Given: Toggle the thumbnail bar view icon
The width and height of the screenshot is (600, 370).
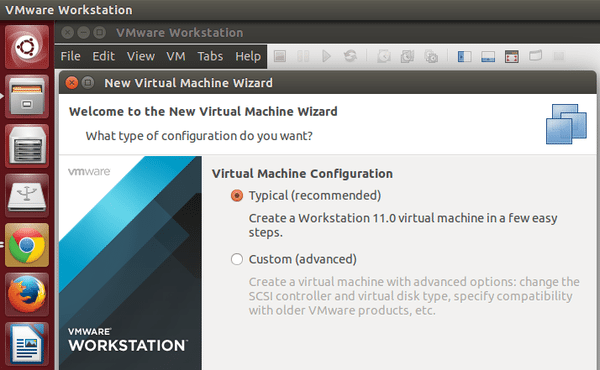Looking at the screenshot, I should [x=488, y=56].
